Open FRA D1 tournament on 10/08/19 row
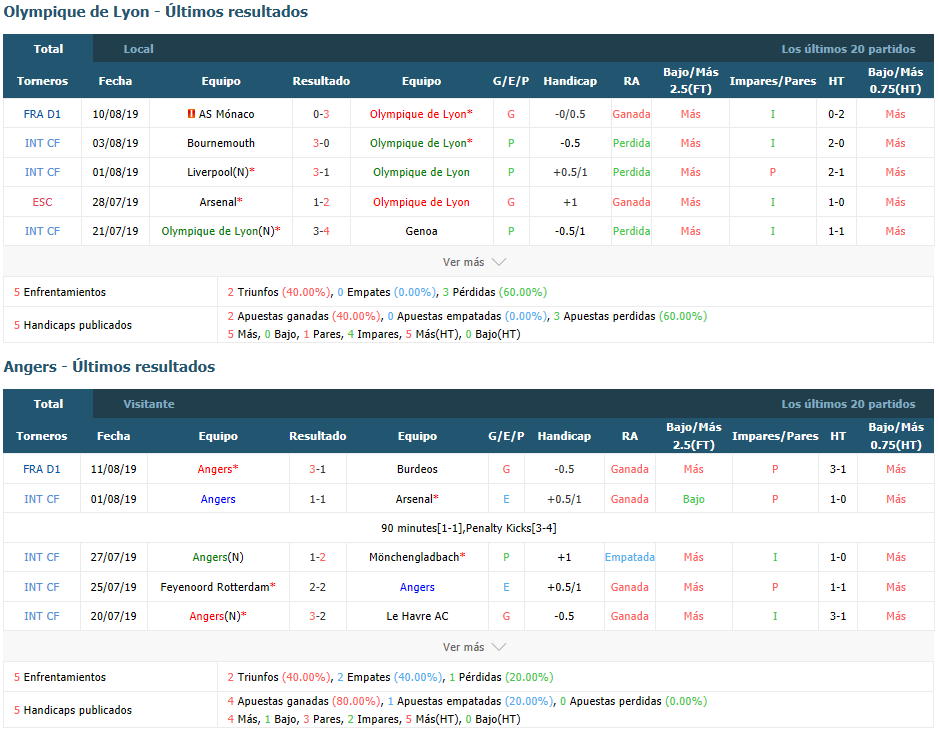 coord(42,114)
